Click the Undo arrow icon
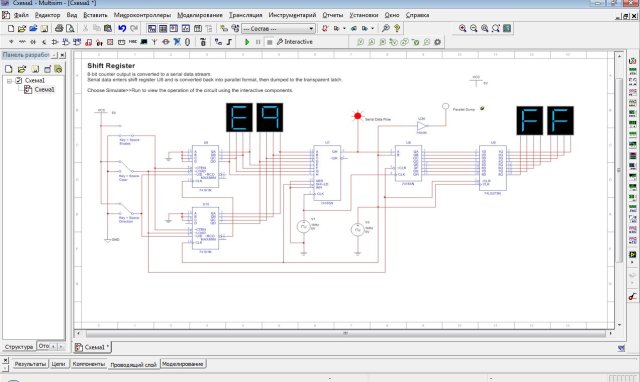This screenshot has height=382, width=640. [x=122, y=28]
